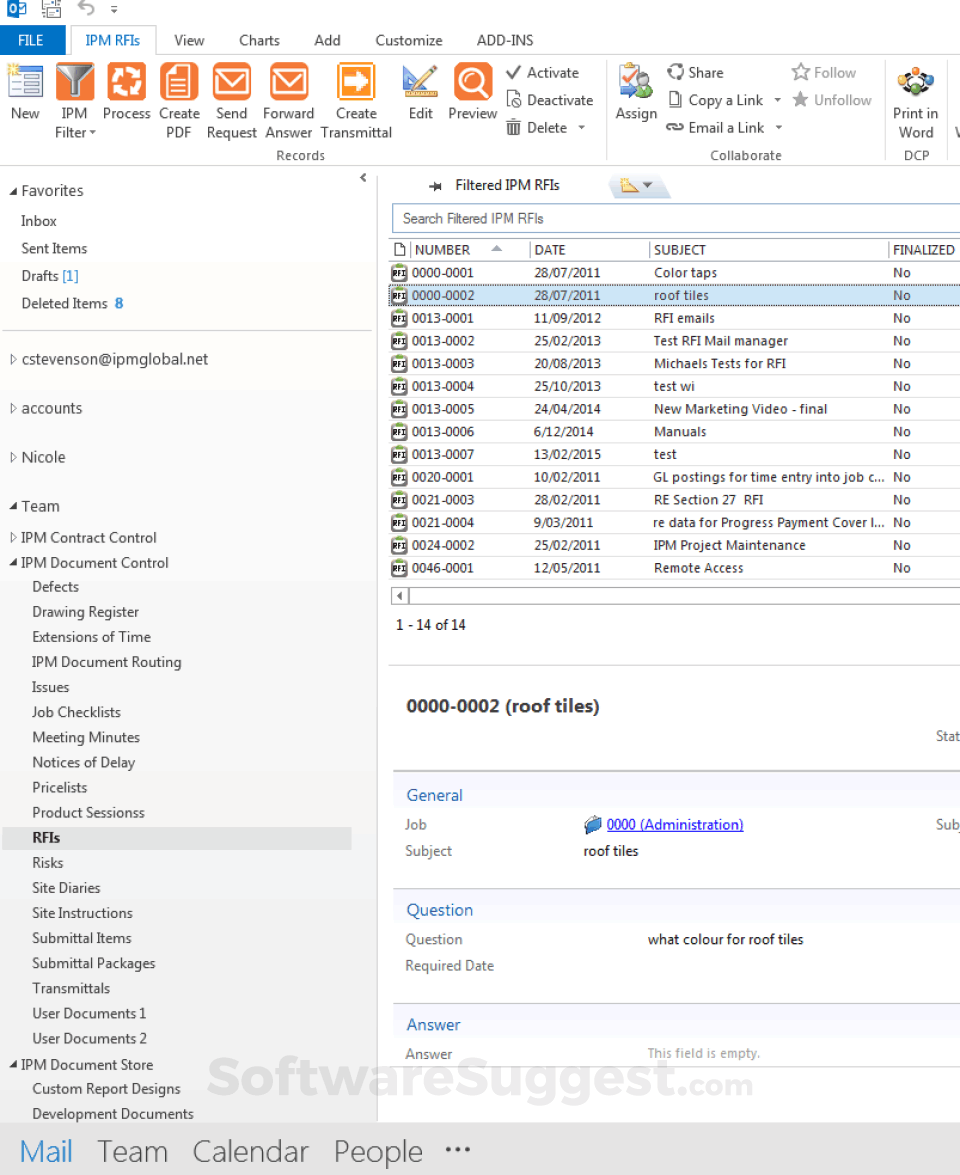The image size is (960, 1175).
Task: Click the Undo arrow in the title bar
Action: (85, 9)
